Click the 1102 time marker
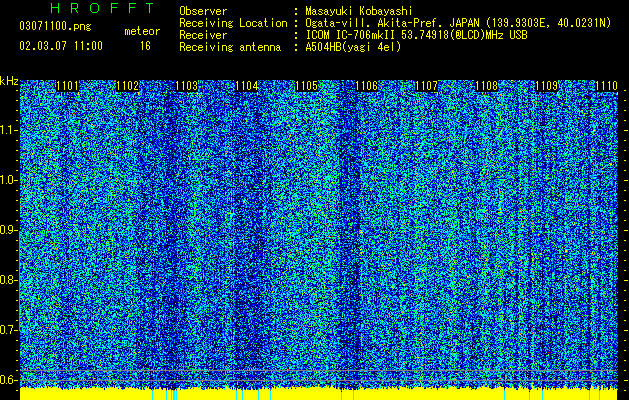Image resolution: width=629 pixels, height=400 pixels. pyautogui.click(x=127, y=86)
